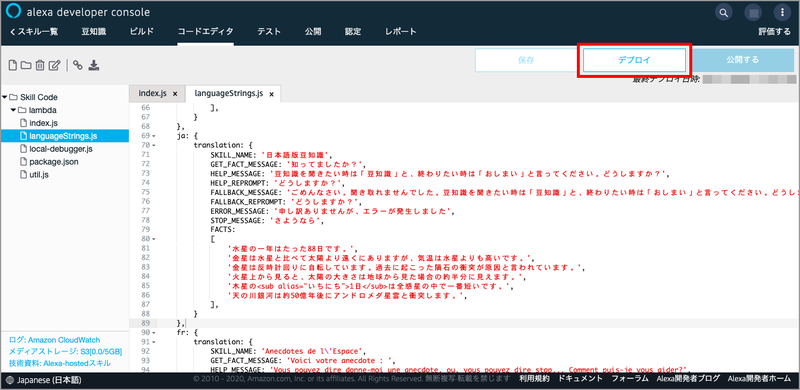Open the メディアストレージ S3 link
Screen dimensions: 800x390
tap(65, 352)
